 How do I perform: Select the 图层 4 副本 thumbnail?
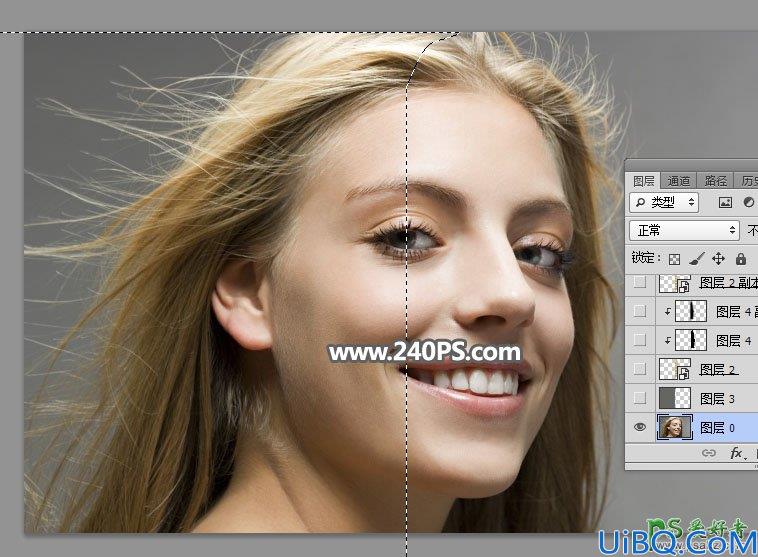(691, 311)
